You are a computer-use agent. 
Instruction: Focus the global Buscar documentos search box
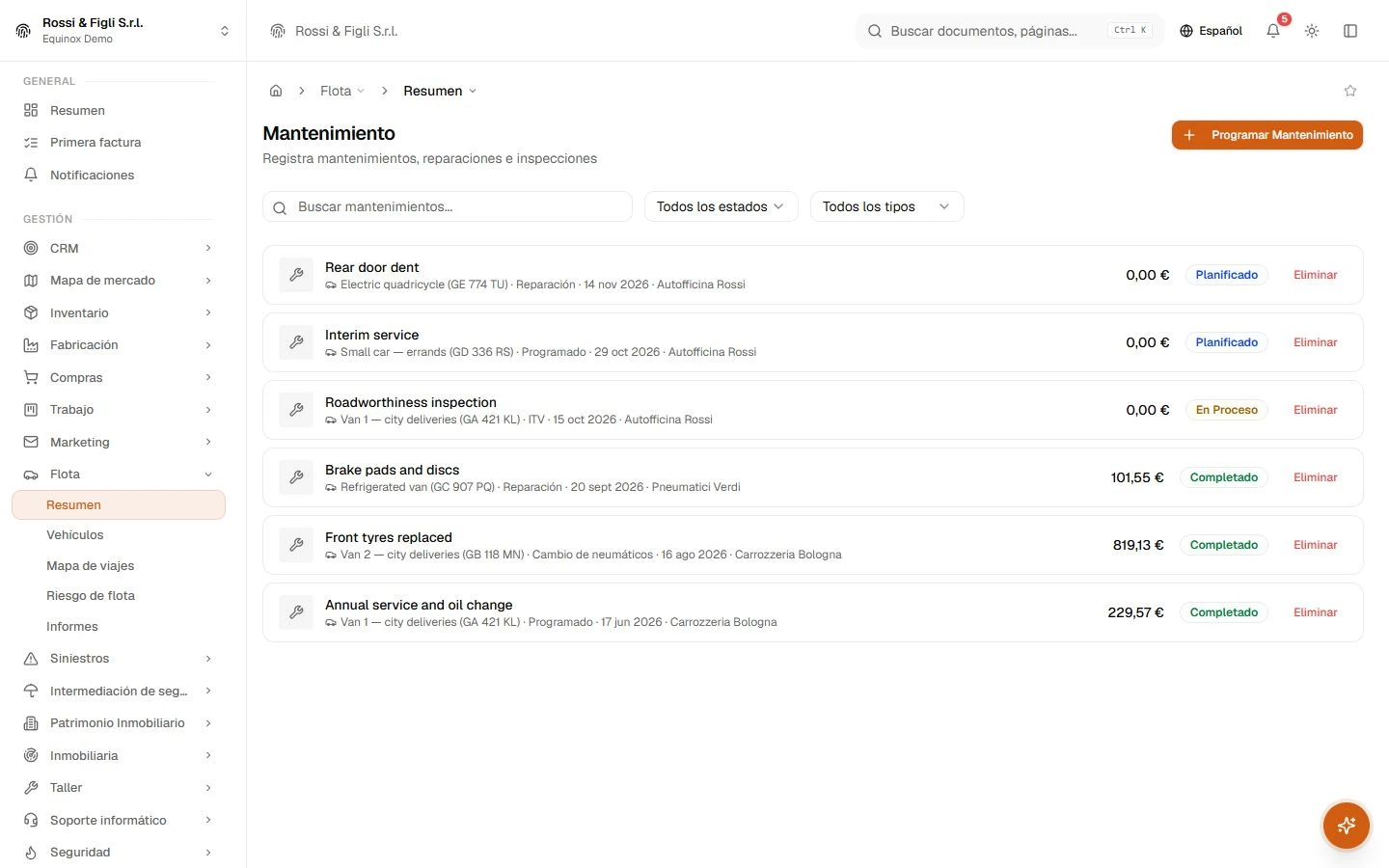pyautogui.click(x=1009, y=31)
